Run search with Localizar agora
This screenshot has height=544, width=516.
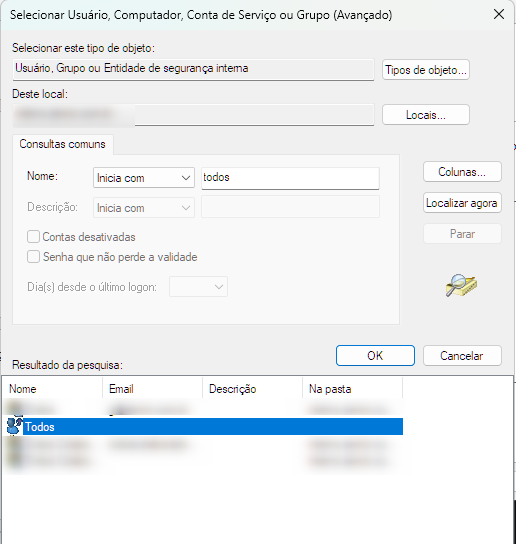pyautogui.click(x=462, y=203)
